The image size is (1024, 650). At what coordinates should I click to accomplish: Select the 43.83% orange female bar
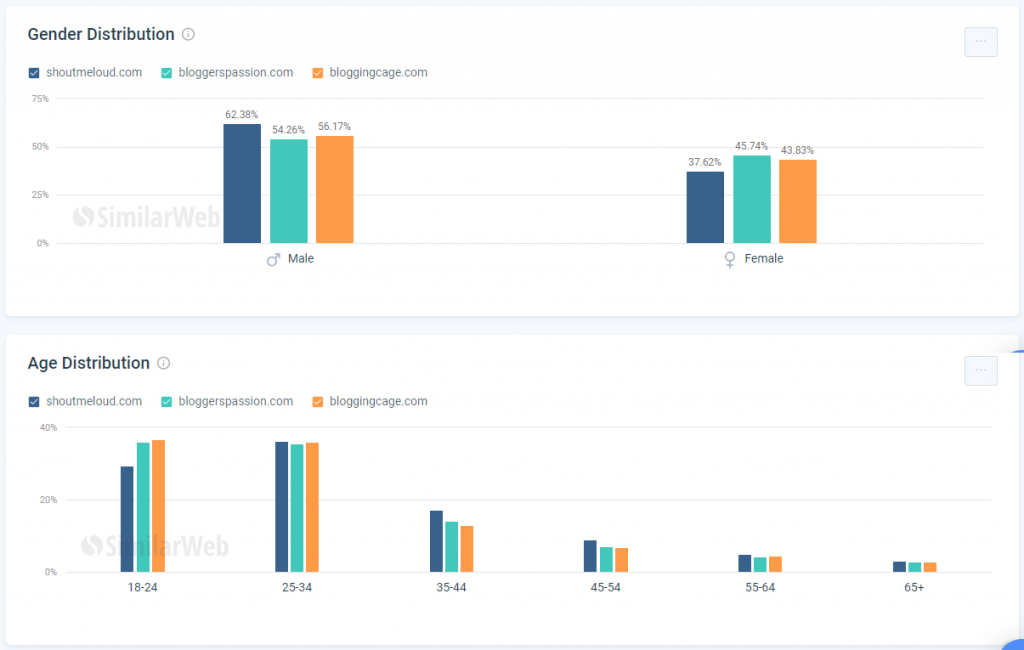coord(797,201)
